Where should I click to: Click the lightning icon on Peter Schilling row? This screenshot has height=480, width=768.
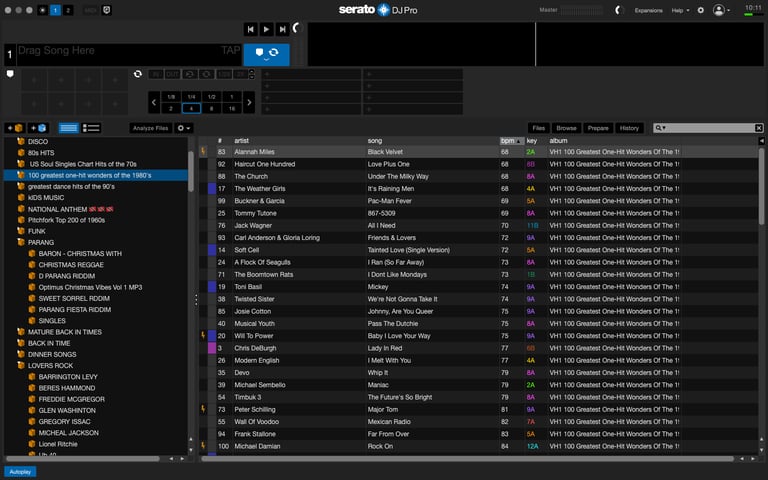click(203, 408)
